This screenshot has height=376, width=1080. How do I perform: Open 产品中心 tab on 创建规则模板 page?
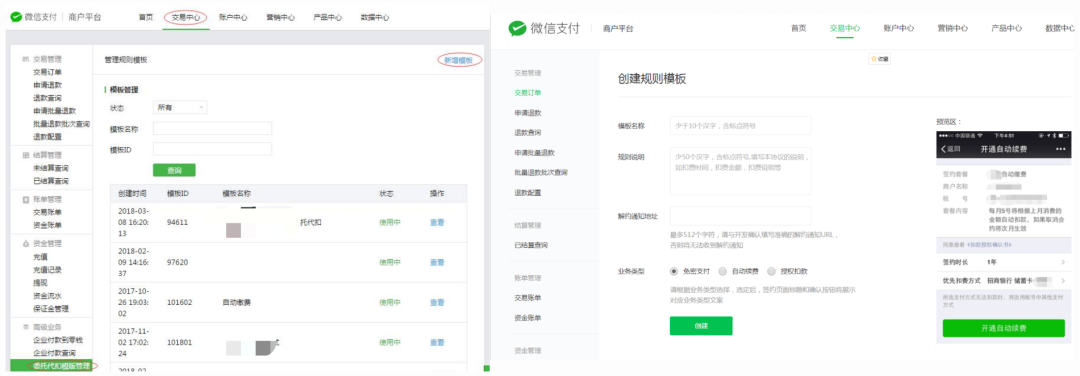click(x=1006, y=29)
